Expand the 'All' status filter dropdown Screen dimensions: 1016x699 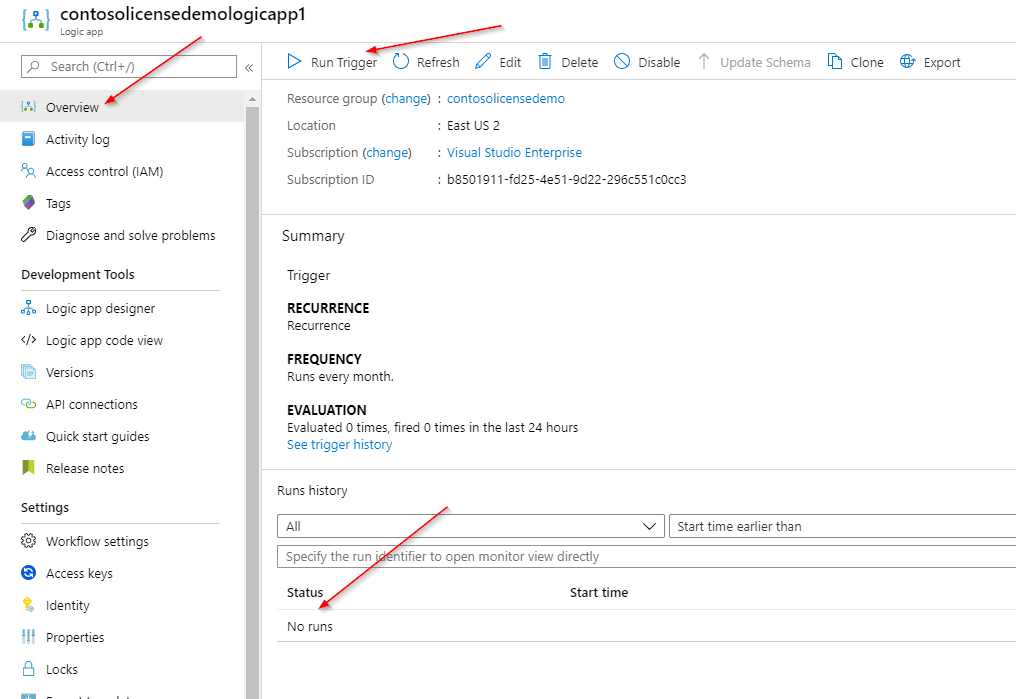pyautogui.click(x=470, y=526)
